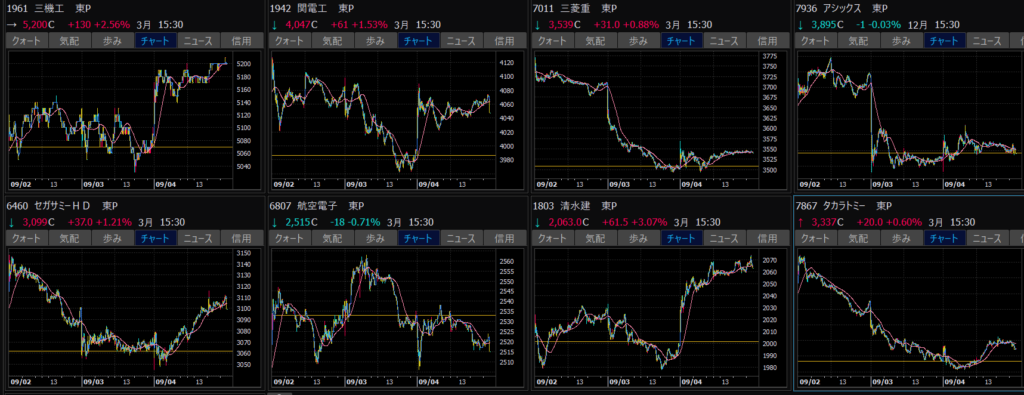Open 気配 tab in 航空電子 panel
This screenshot has width=1024, height=395.
(333, 238)
